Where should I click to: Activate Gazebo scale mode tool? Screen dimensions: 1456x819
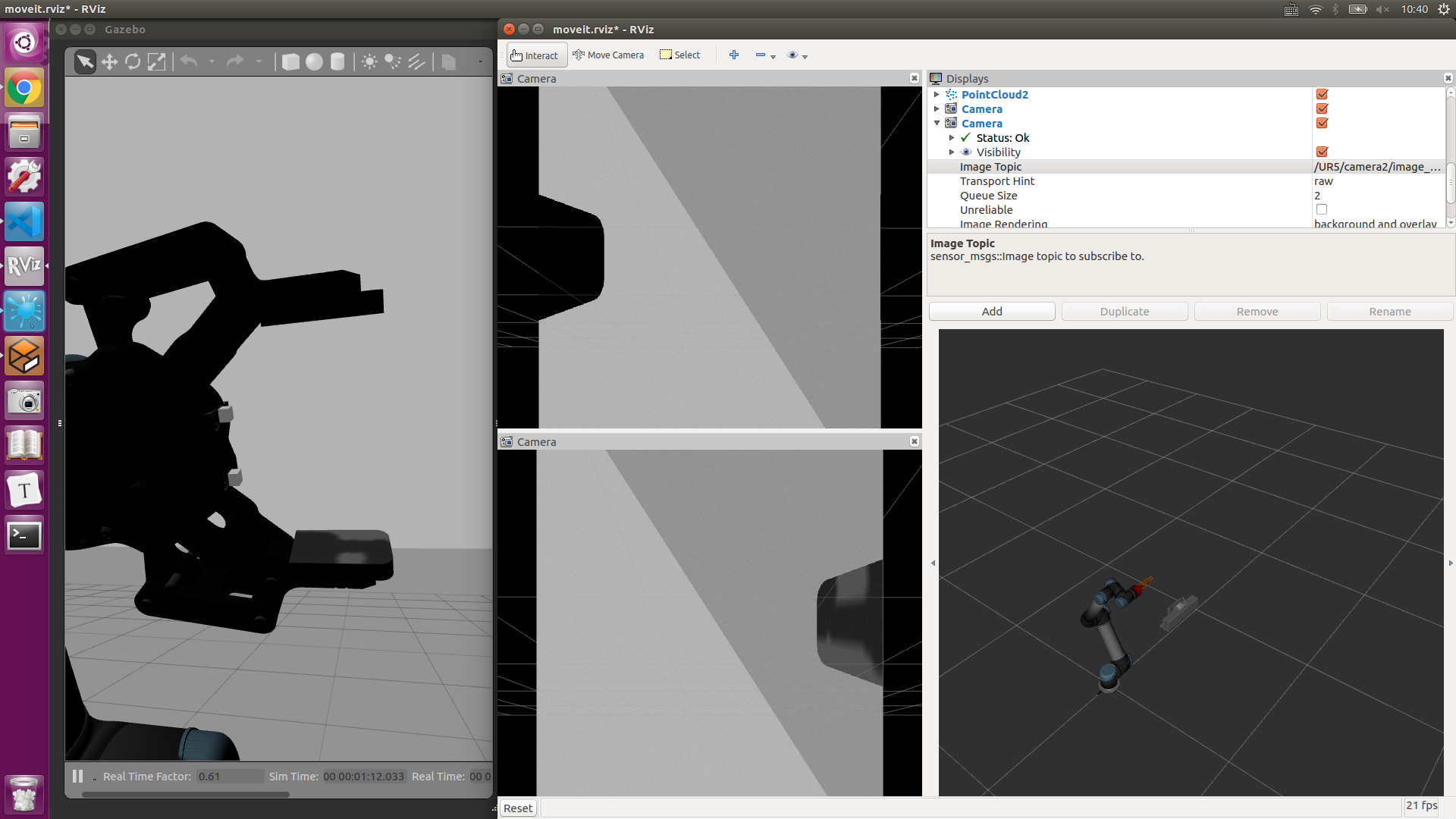pos(156,61)
